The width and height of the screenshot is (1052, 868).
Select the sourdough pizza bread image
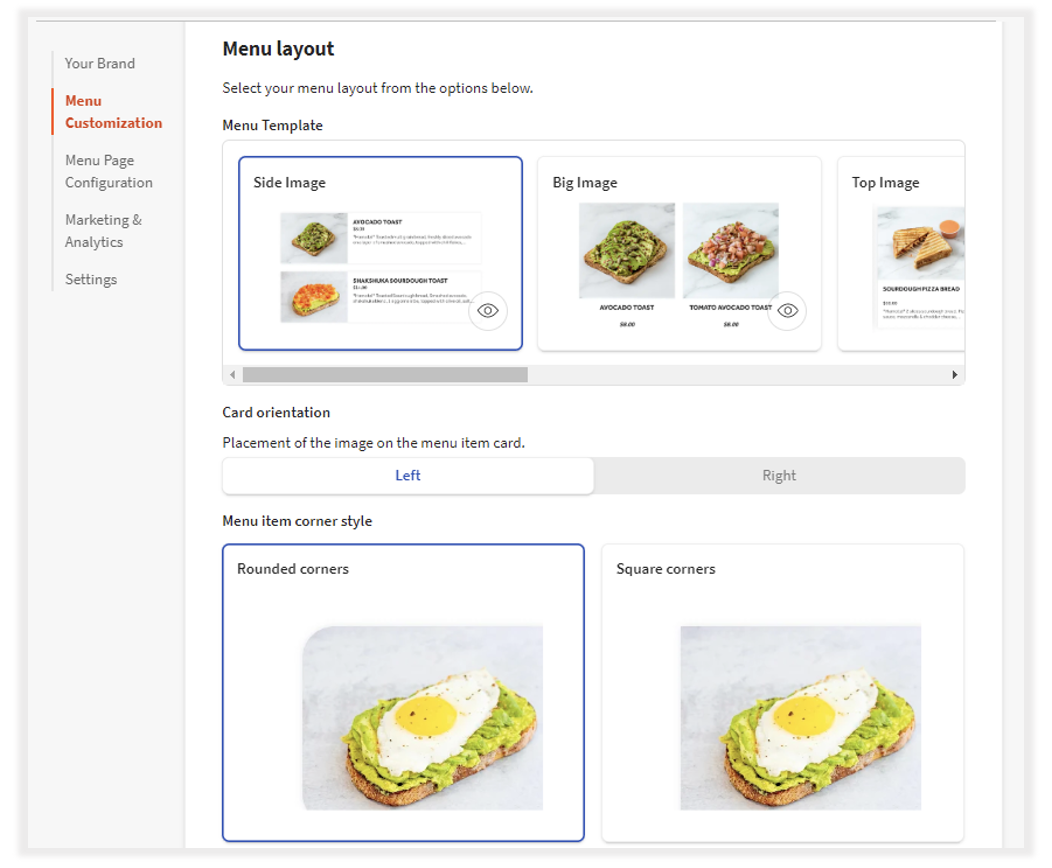pyautogui.click(x=921, y=243)
